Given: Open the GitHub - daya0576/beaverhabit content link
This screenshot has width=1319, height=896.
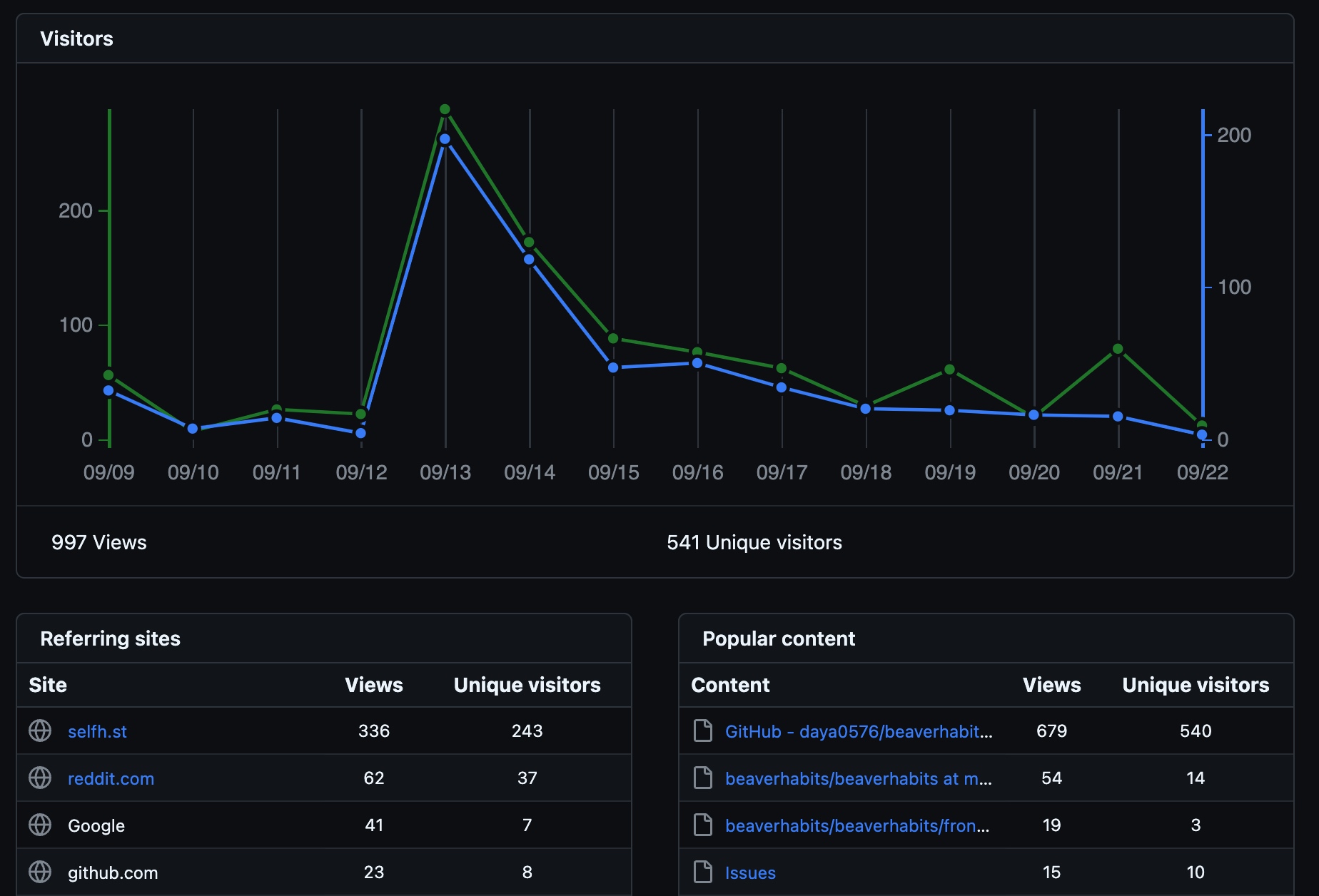Looking at the screenshot, I should (858, 731).
